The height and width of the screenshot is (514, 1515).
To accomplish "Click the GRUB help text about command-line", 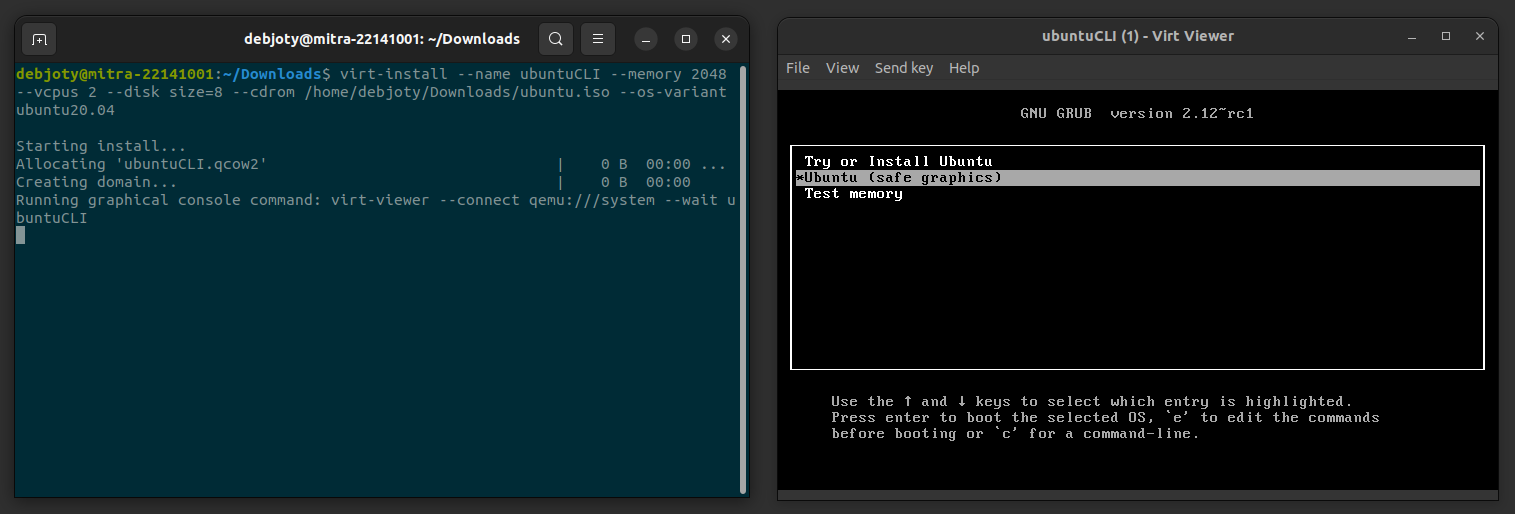I will pyautogui.click(x=1015, y=433).
